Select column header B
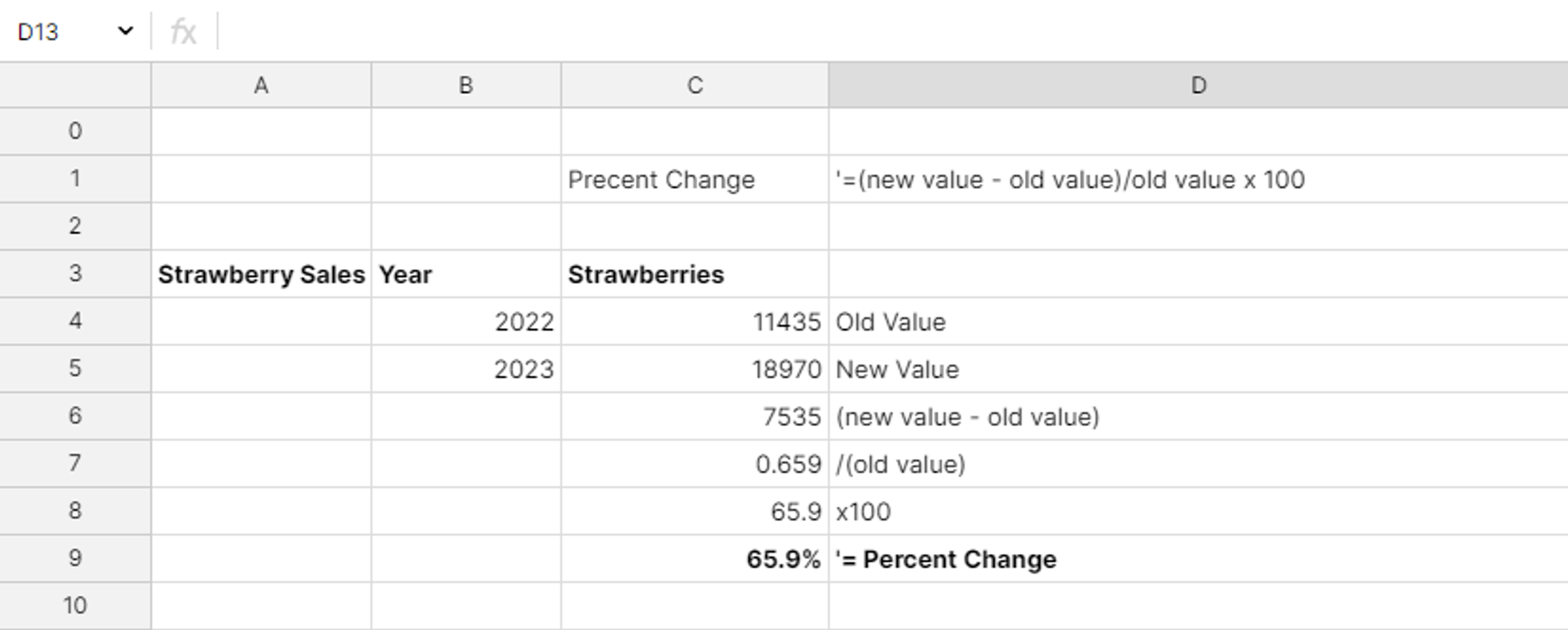This screenshot has width=1568, height=630. [466, 85]
